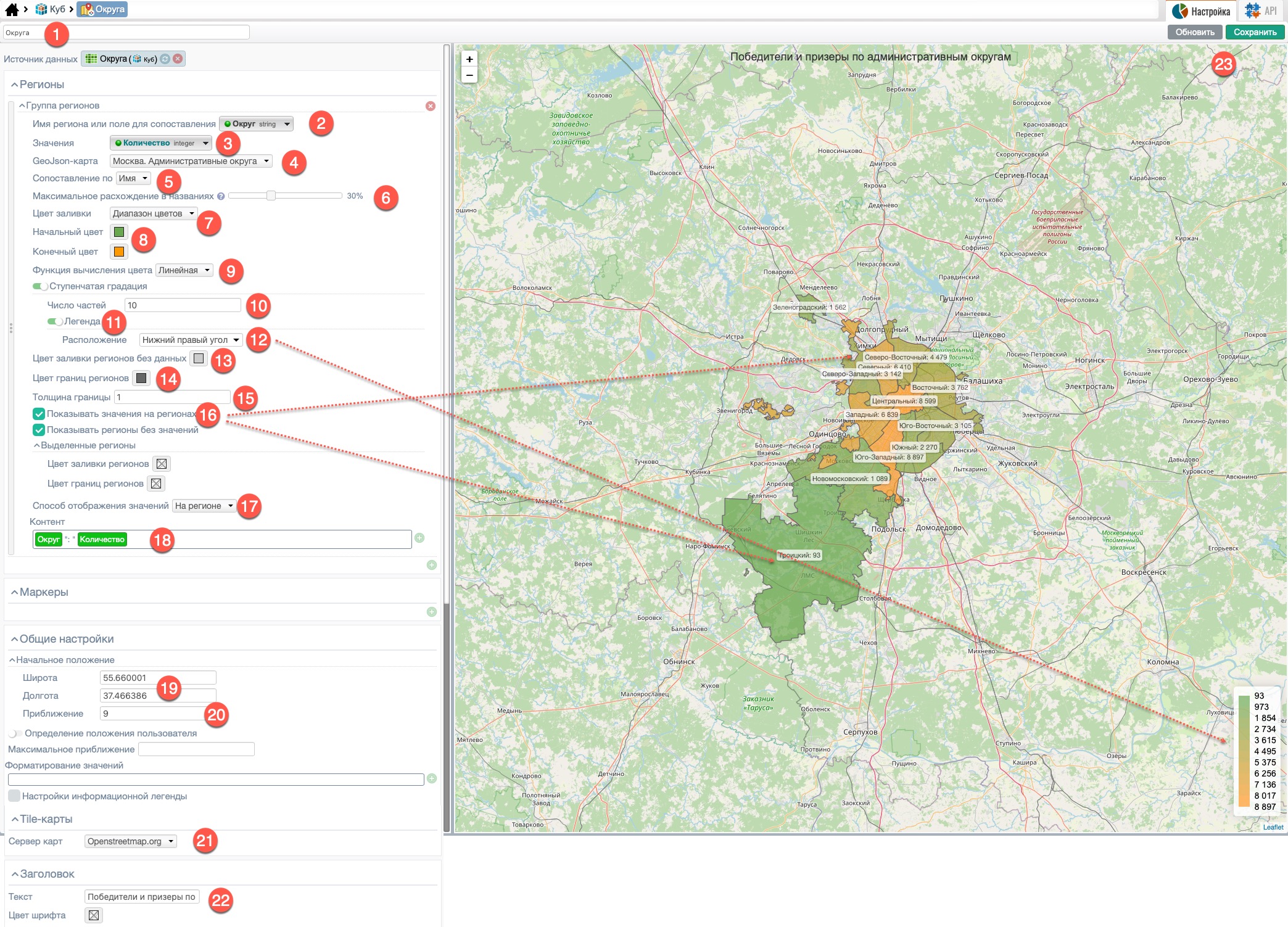Screen dimensions: 1288x927
Task: Add content field with green plus icon
Action: click(x=419, y=538)
